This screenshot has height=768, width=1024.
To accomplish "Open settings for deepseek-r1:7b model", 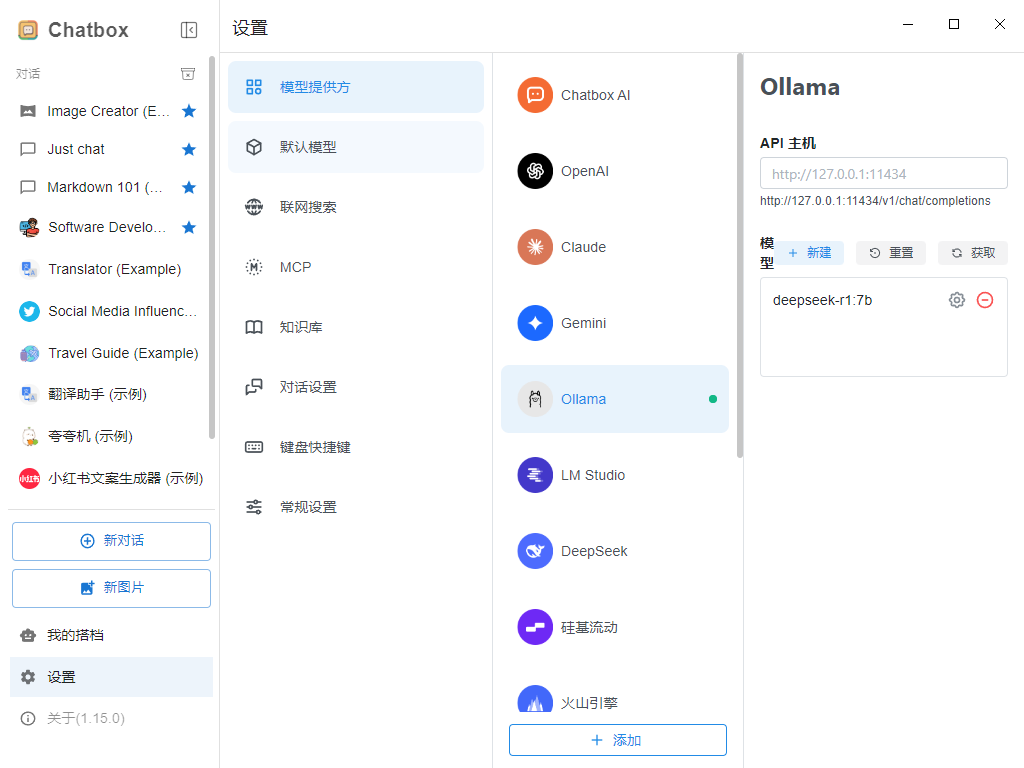I will pos(957,300).
